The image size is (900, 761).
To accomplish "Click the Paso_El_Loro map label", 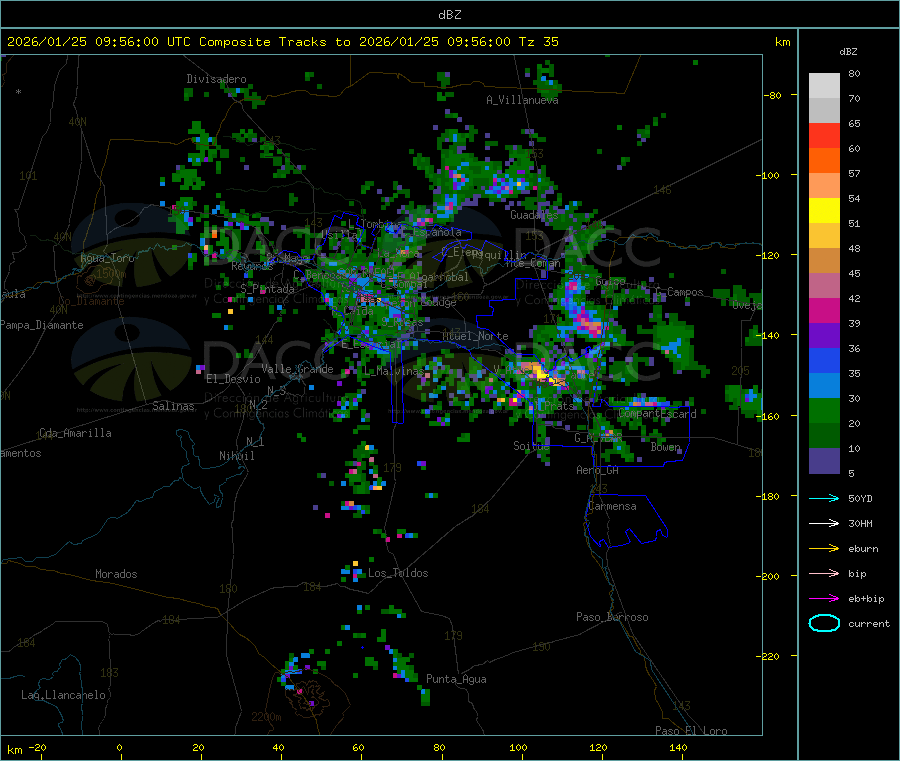I will [691, 731].
